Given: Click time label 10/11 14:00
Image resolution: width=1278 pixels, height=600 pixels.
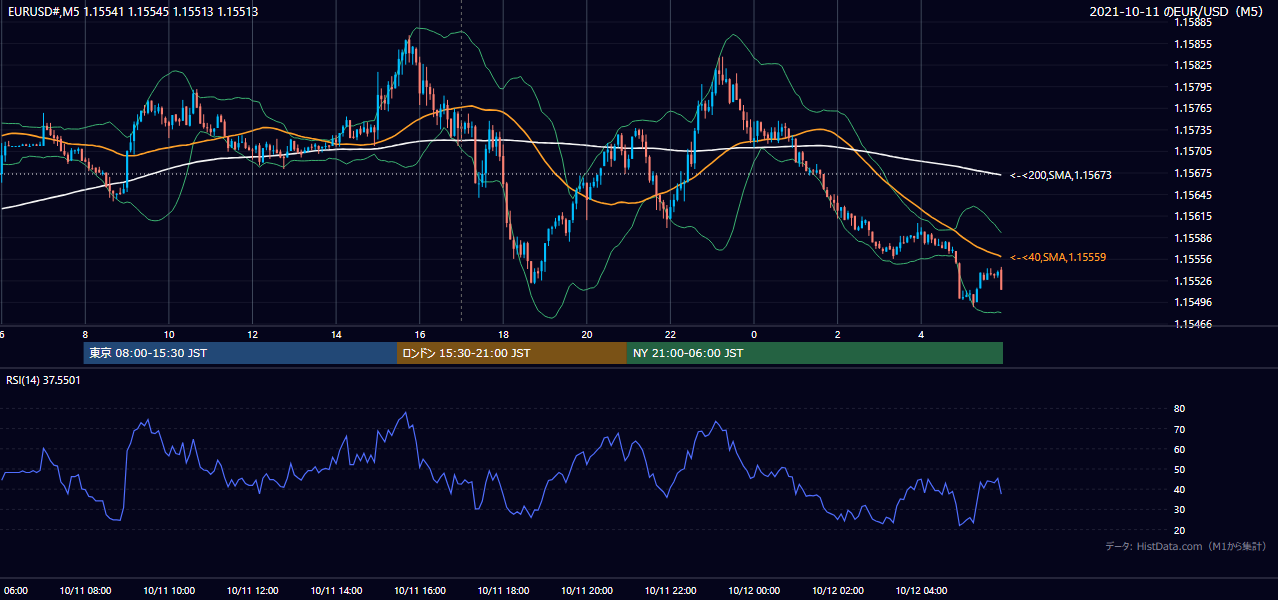Looking at the screenshot, I should coord(336,590).
